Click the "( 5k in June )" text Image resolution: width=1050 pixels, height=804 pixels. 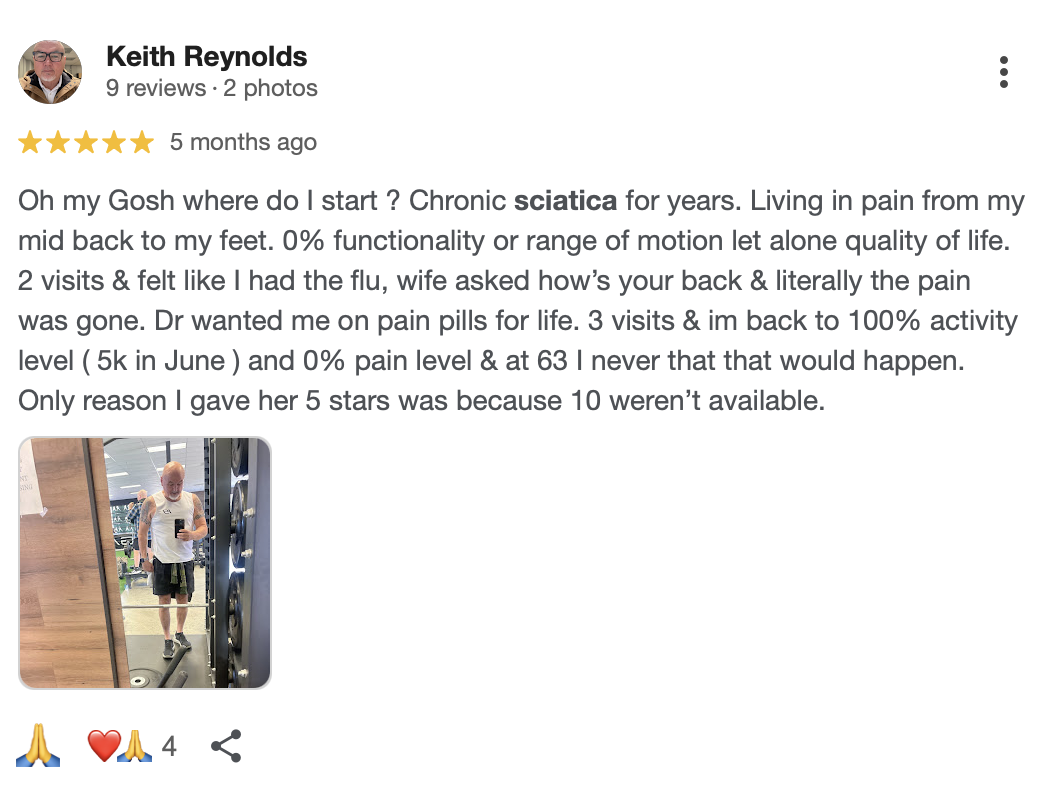155,361
